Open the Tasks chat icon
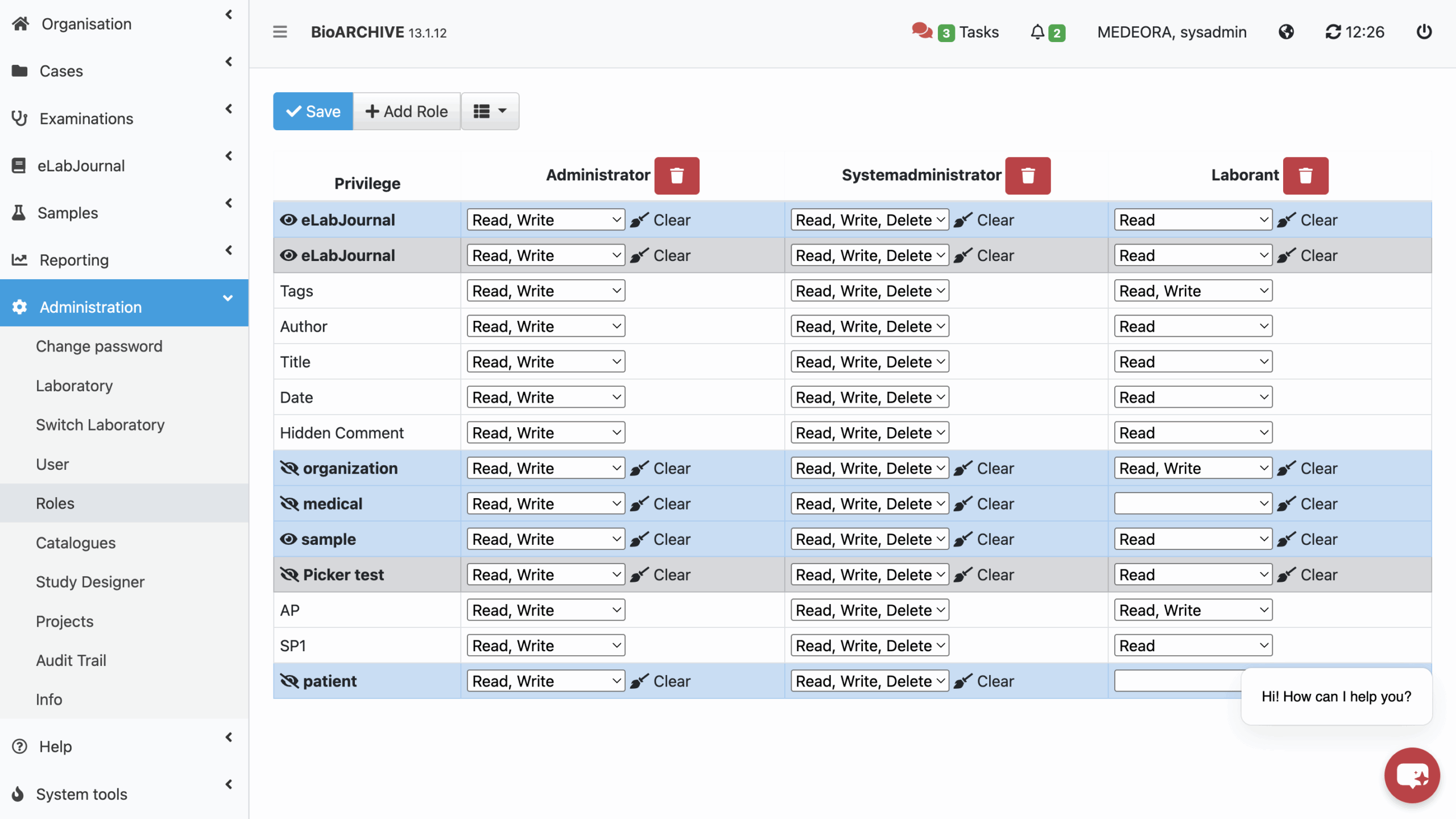The height and width of the screenshot is (819, 1456). click(x=921, y=31)
